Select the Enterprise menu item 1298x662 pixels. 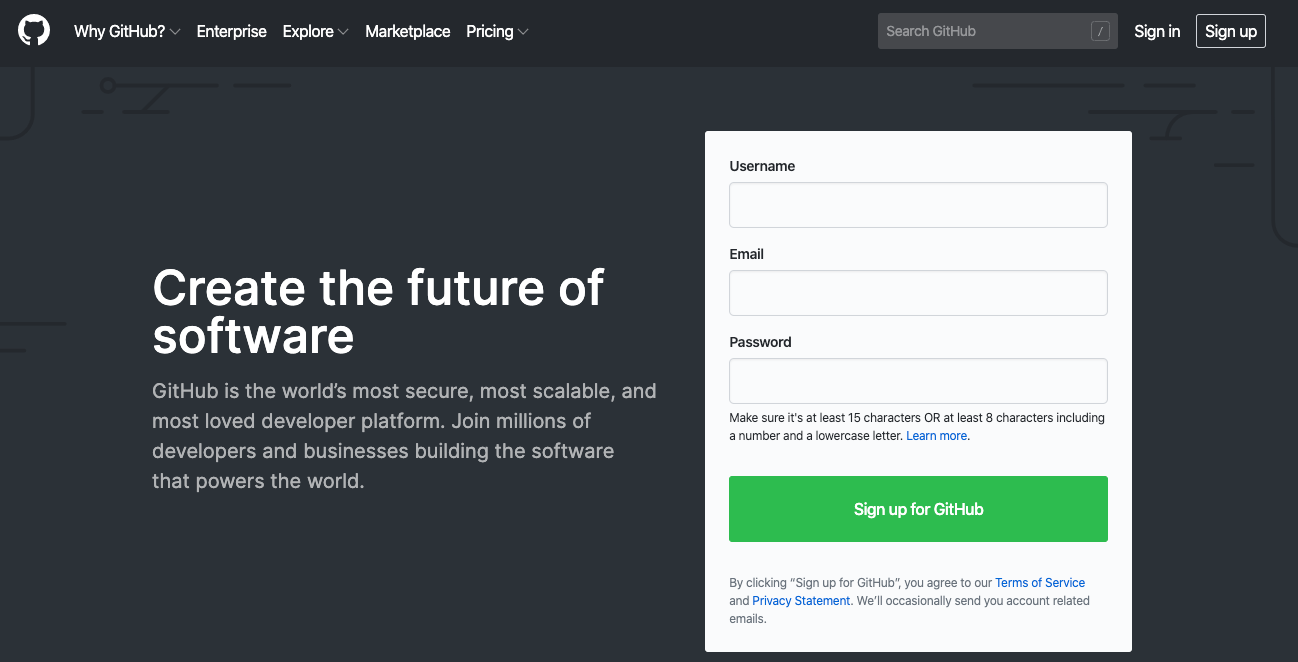[231, 31]
